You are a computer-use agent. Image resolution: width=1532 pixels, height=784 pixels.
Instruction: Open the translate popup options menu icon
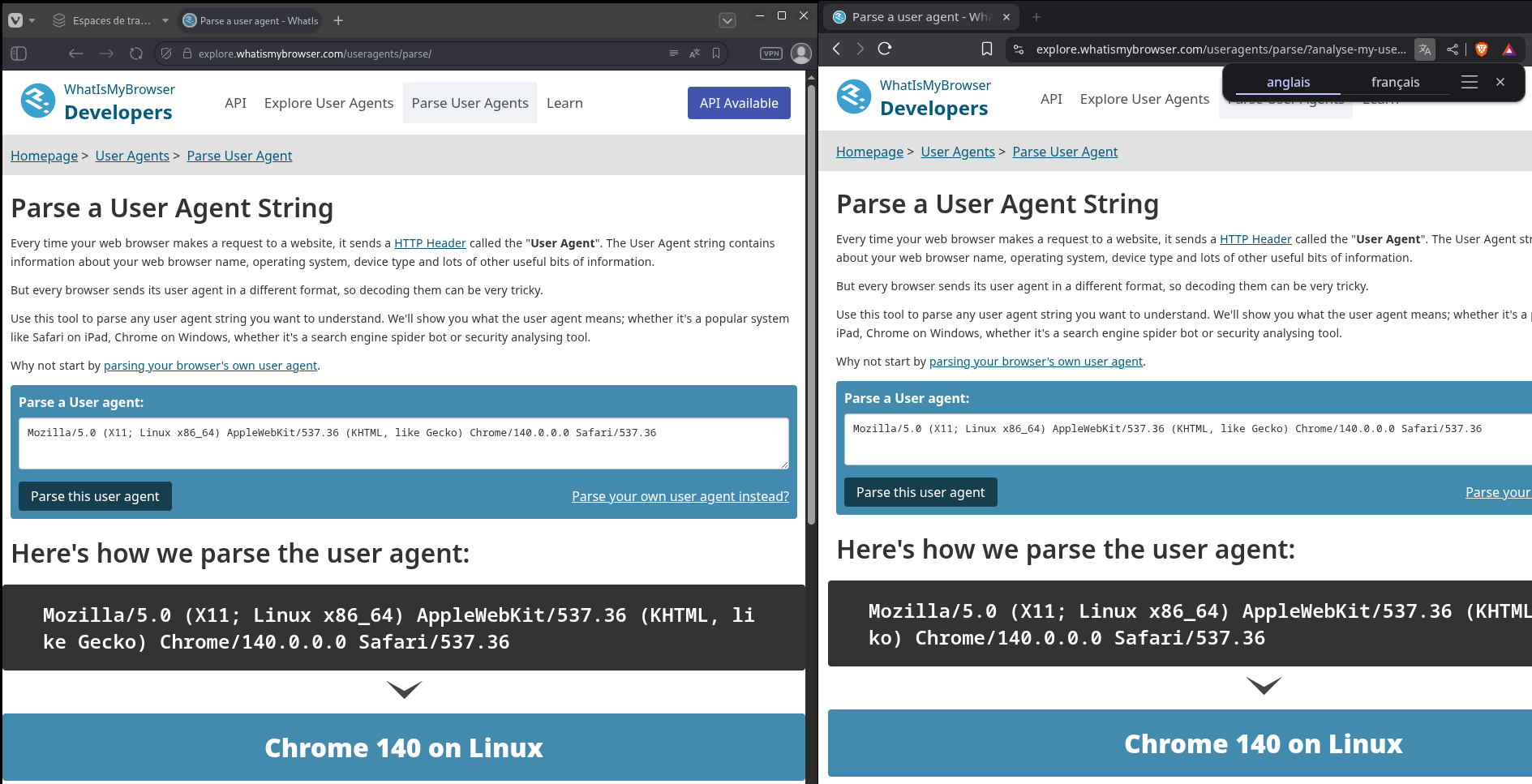point(1469,82)
